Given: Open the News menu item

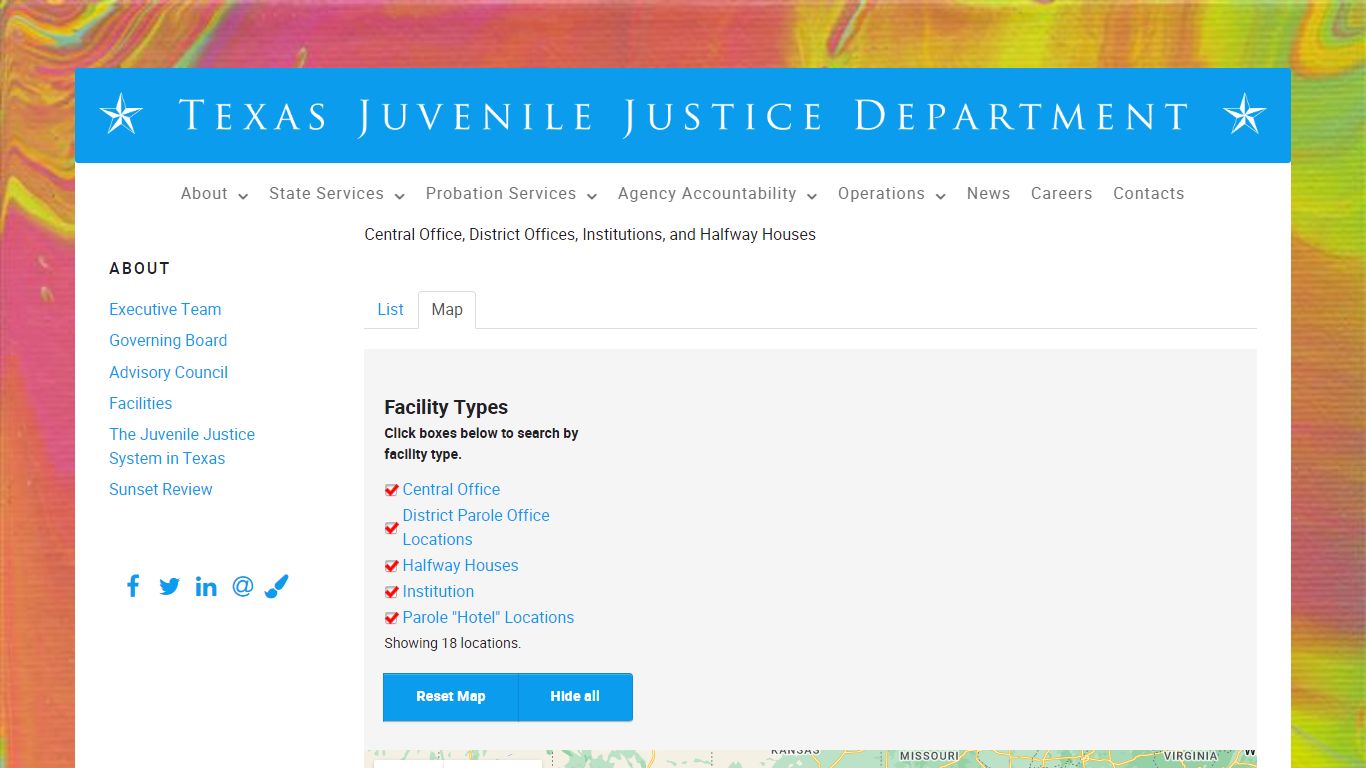Looking at the screenshot, I should tap(988, 194).
